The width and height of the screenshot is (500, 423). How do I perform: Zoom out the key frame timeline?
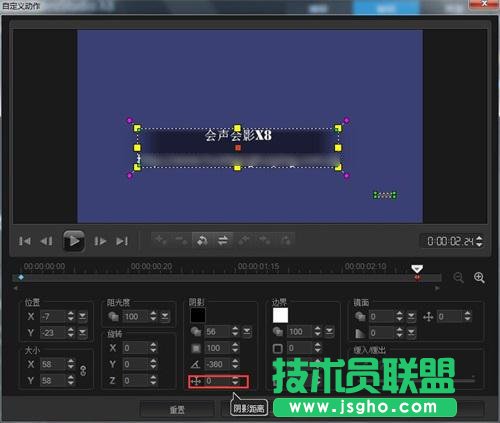[x=459, y=277]
